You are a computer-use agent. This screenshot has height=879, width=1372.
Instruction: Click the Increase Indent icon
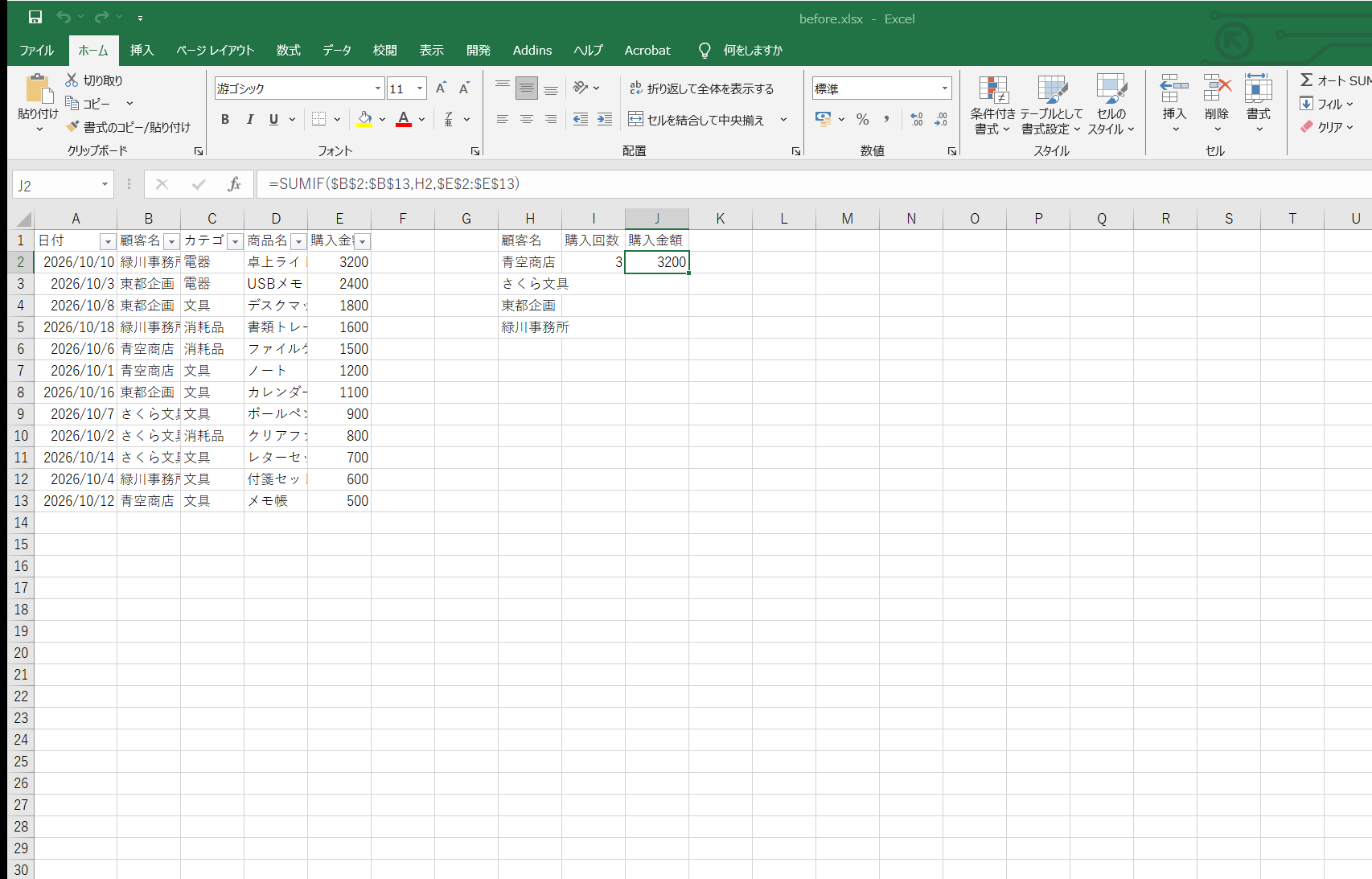605,119
